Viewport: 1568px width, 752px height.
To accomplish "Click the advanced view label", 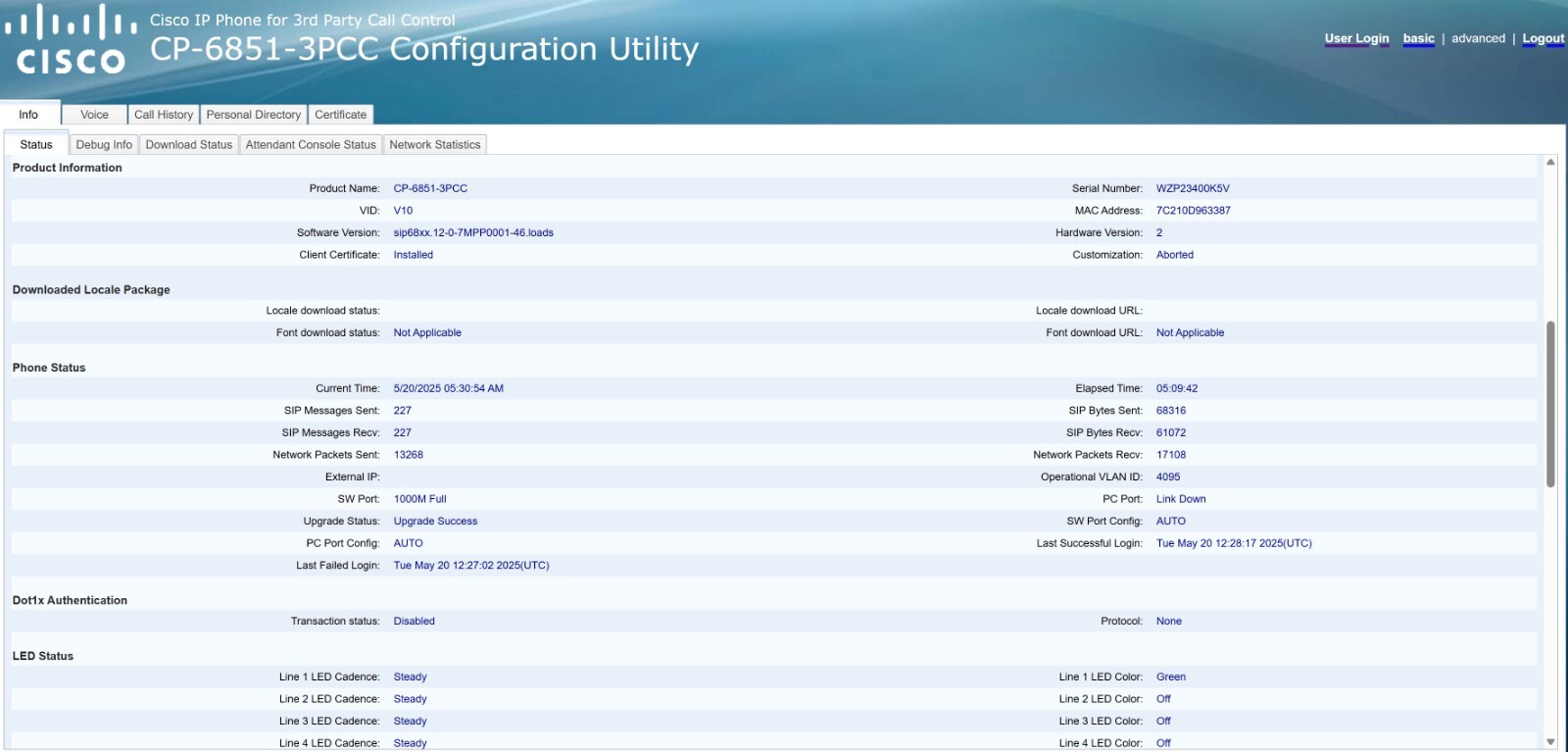I will click(x=1478, y=38).
